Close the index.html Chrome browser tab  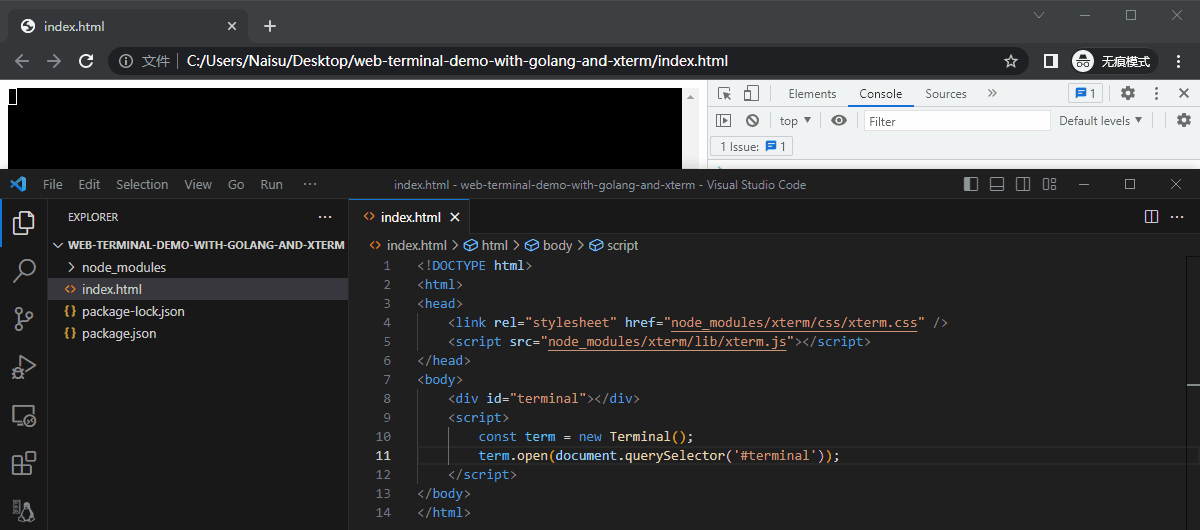232,26
